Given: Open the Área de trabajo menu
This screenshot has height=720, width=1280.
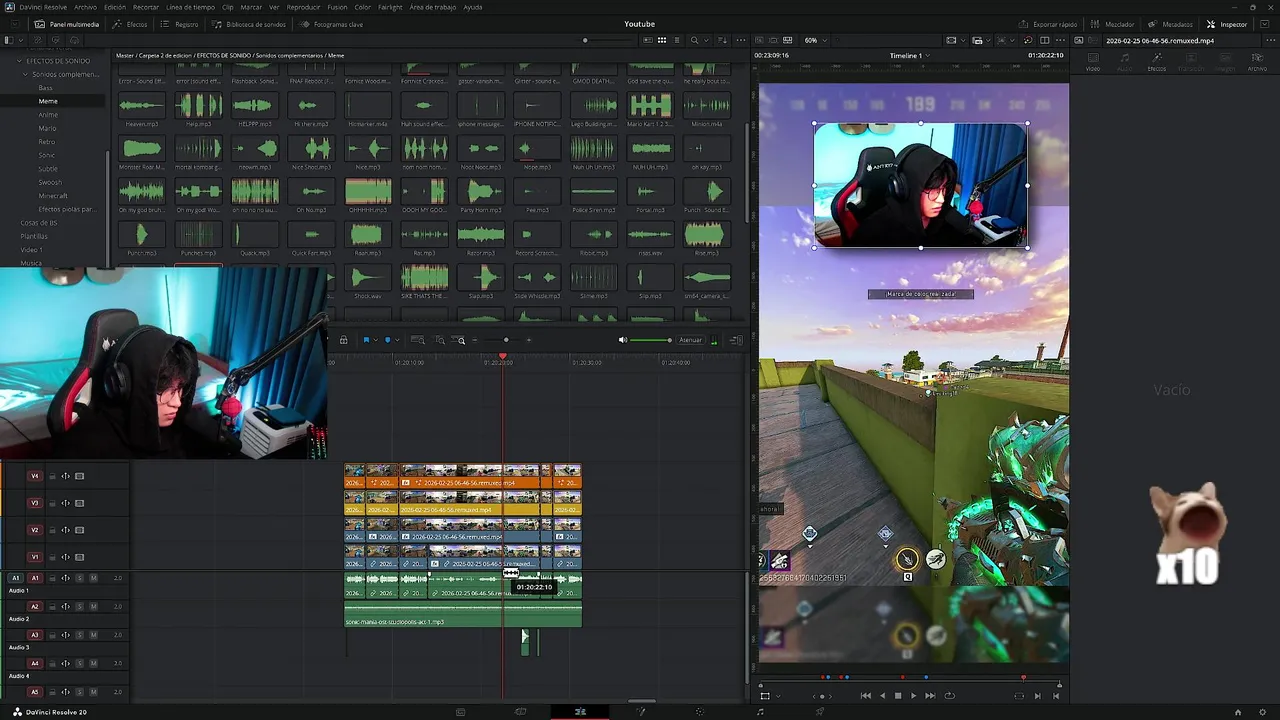Looking at the screenshot, I should click(433, 7).
